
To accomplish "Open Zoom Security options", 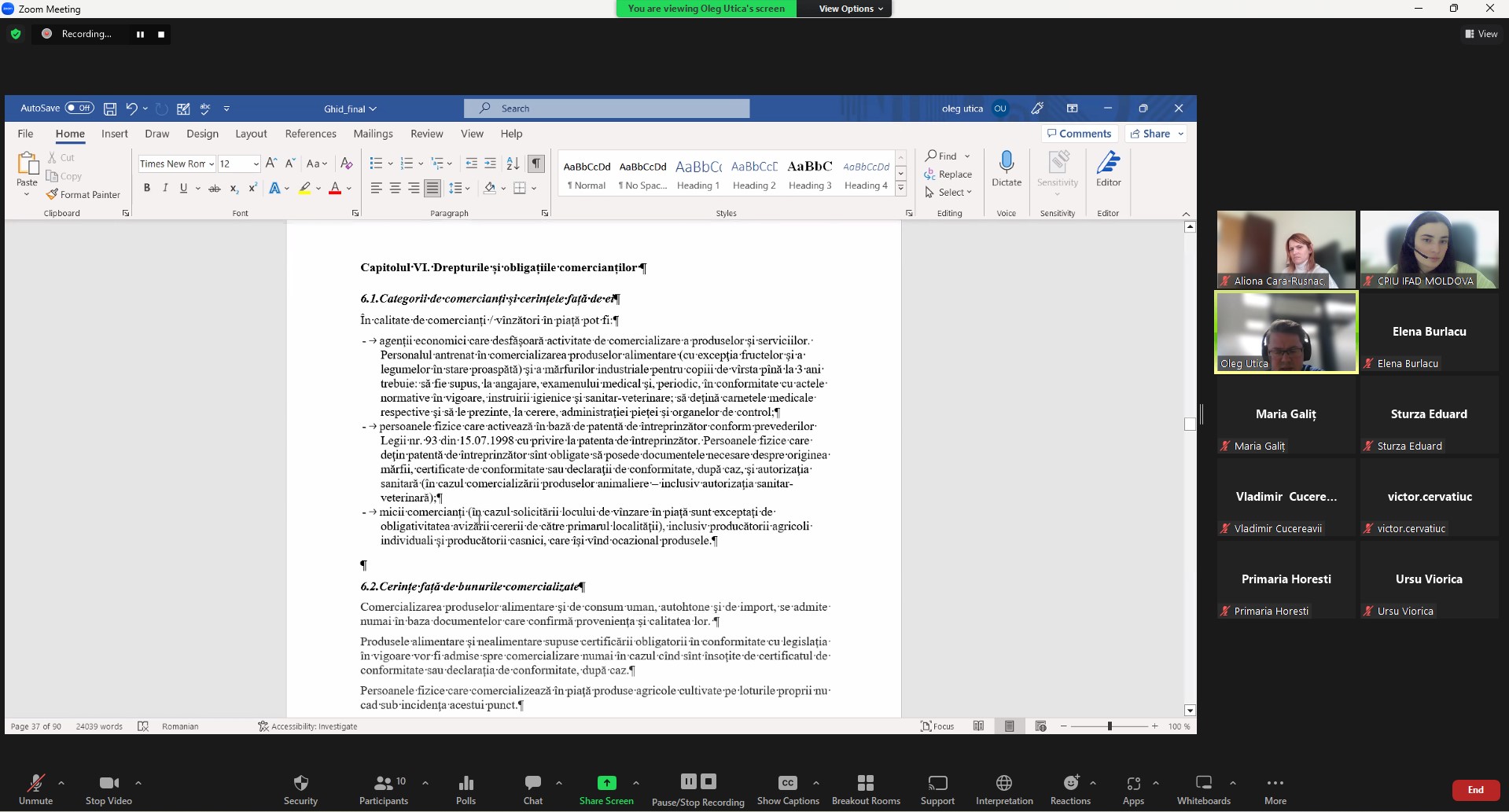I will click(x=300, y=789).
